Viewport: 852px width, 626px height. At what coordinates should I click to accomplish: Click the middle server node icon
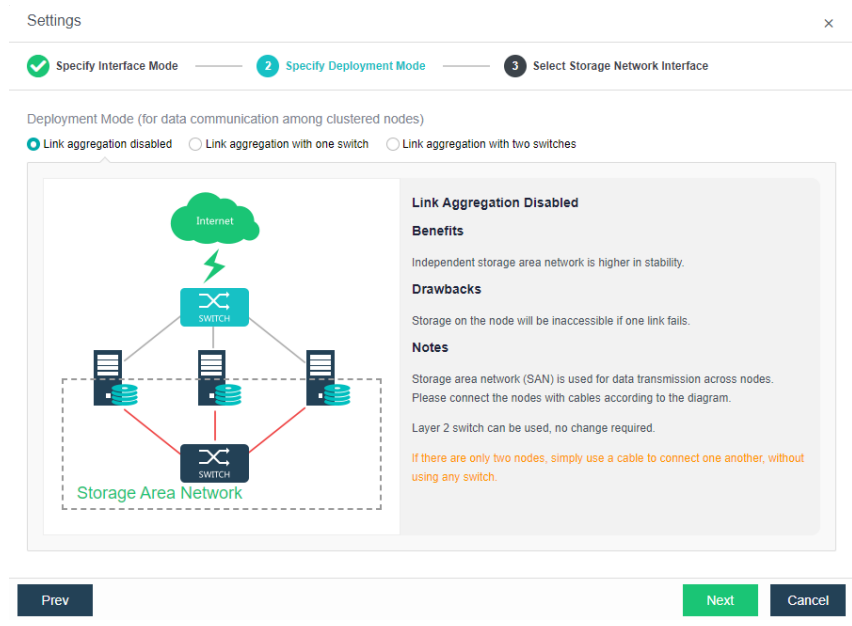[x=216, y=378]
